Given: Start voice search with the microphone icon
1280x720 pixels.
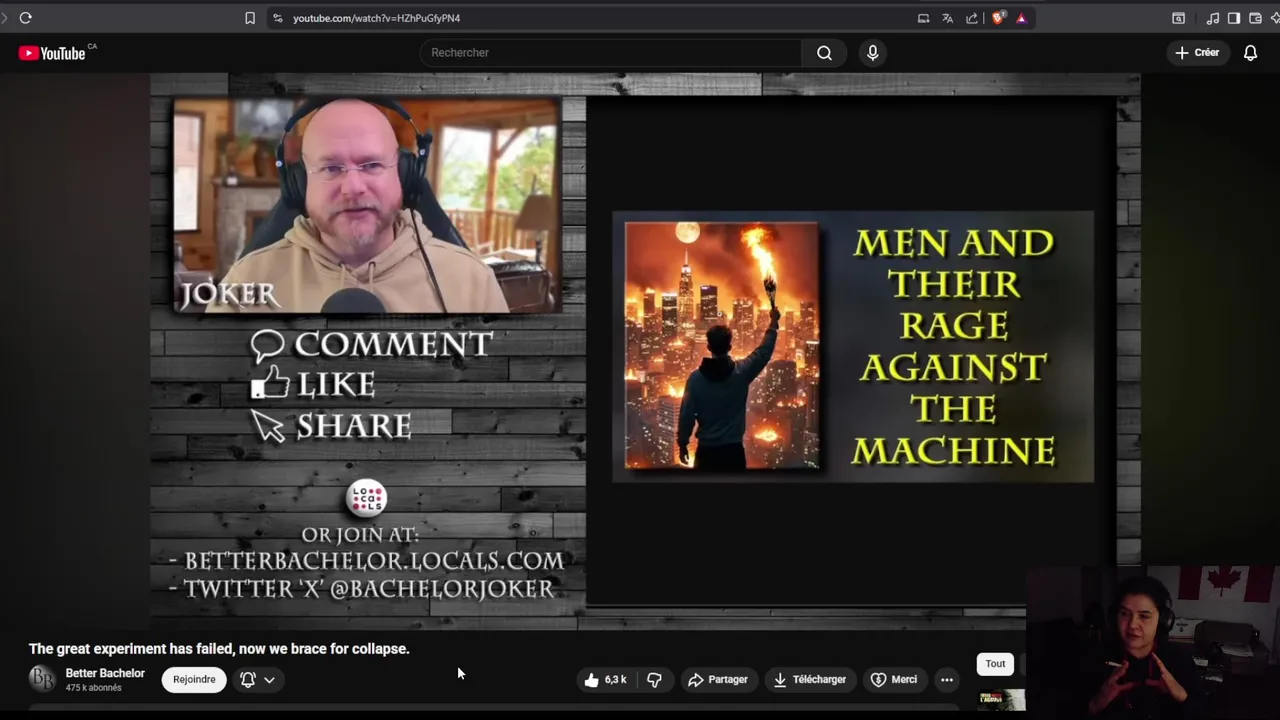Looking at the screenshot, I should pos(873,53).
